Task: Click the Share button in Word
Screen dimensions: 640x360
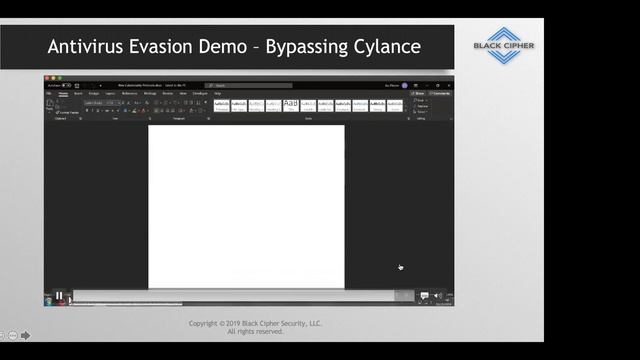Action: coord(418,93)
